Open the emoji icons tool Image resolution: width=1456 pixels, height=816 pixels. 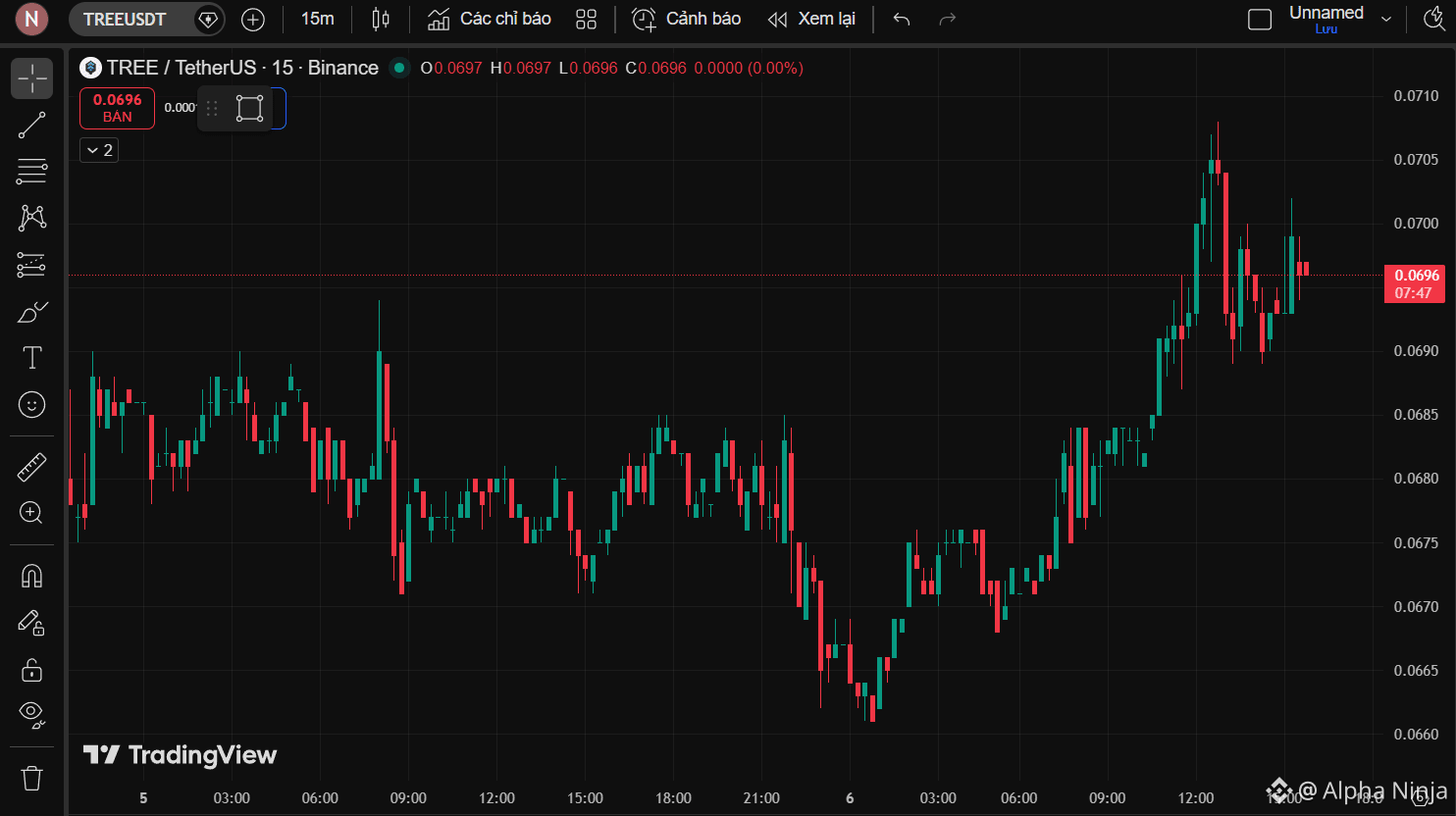pos(31,404)
